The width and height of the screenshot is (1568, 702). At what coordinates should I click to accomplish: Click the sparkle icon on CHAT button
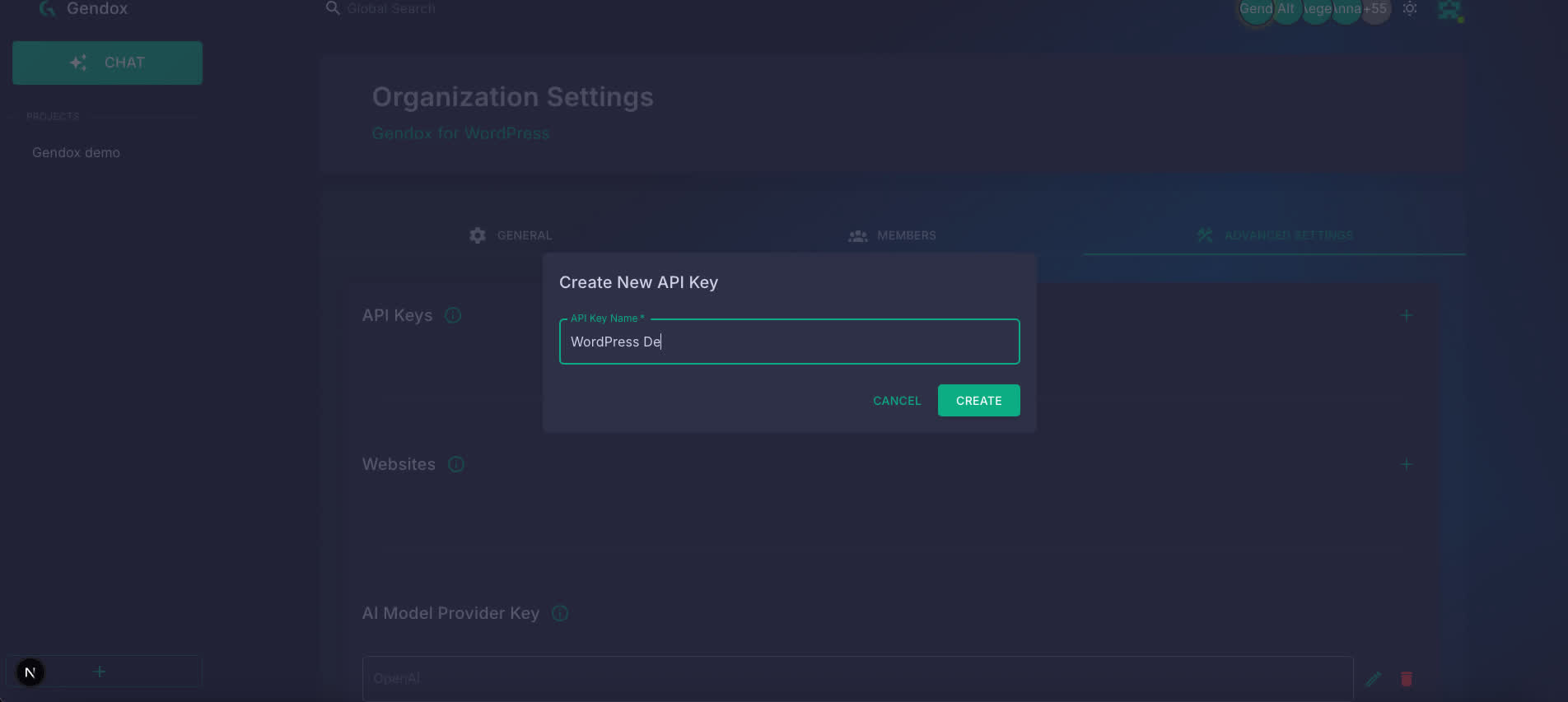point(78,63)
